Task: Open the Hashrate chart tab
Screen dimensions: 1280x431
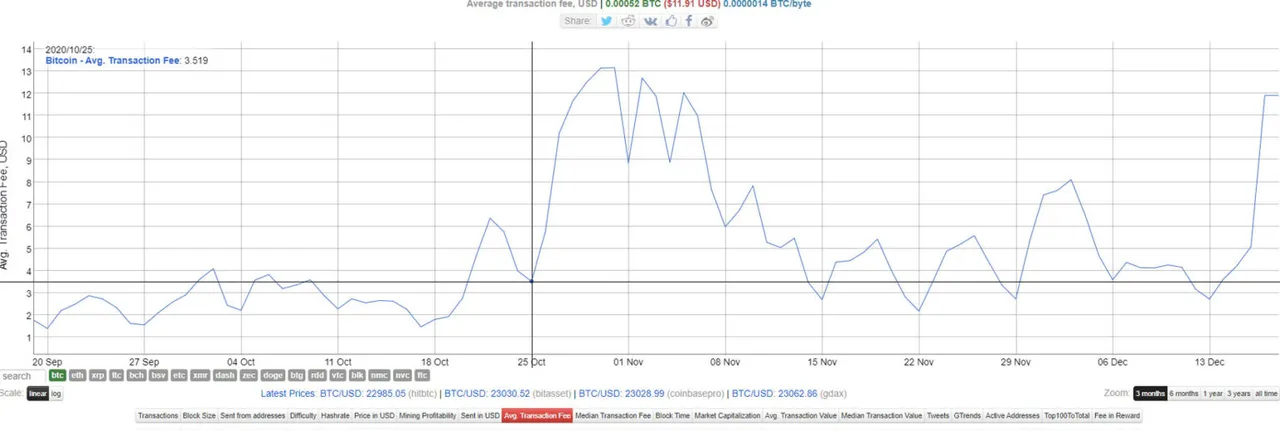Action: (336, 415)
